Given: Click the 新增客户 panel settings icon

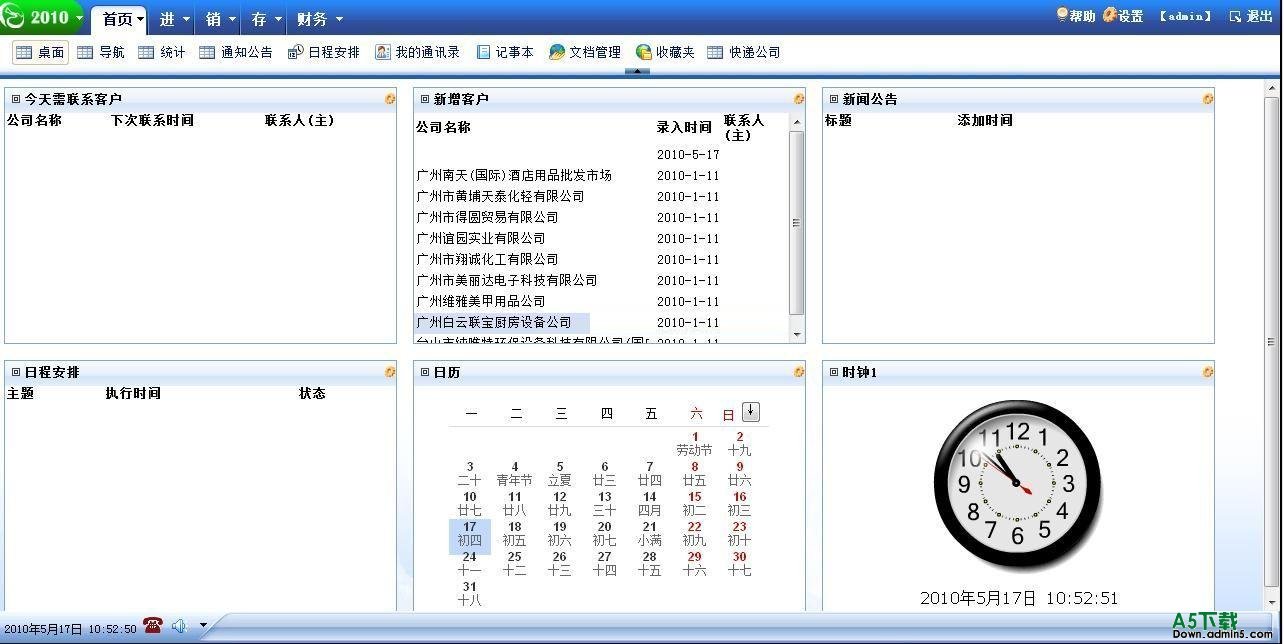Looking at the screenshot, I should pyautogui.click(x=799, y=99).
